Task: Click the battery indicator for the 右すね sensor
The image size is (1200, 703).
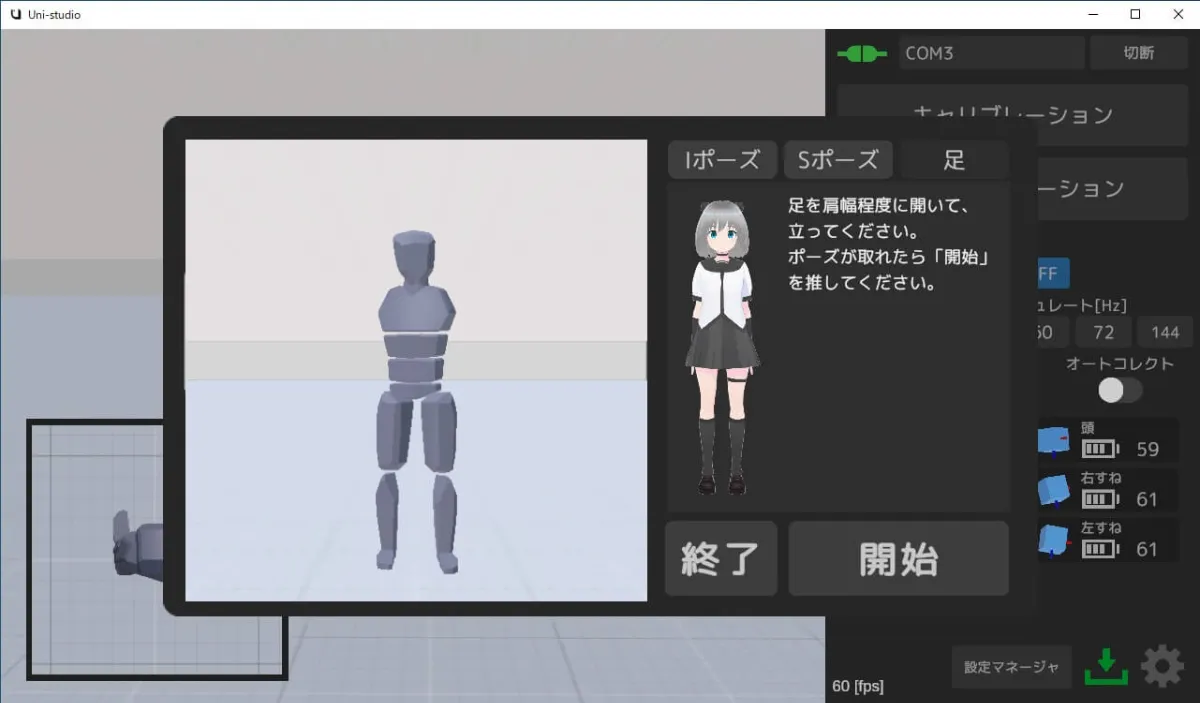Action: [1100, 497]
